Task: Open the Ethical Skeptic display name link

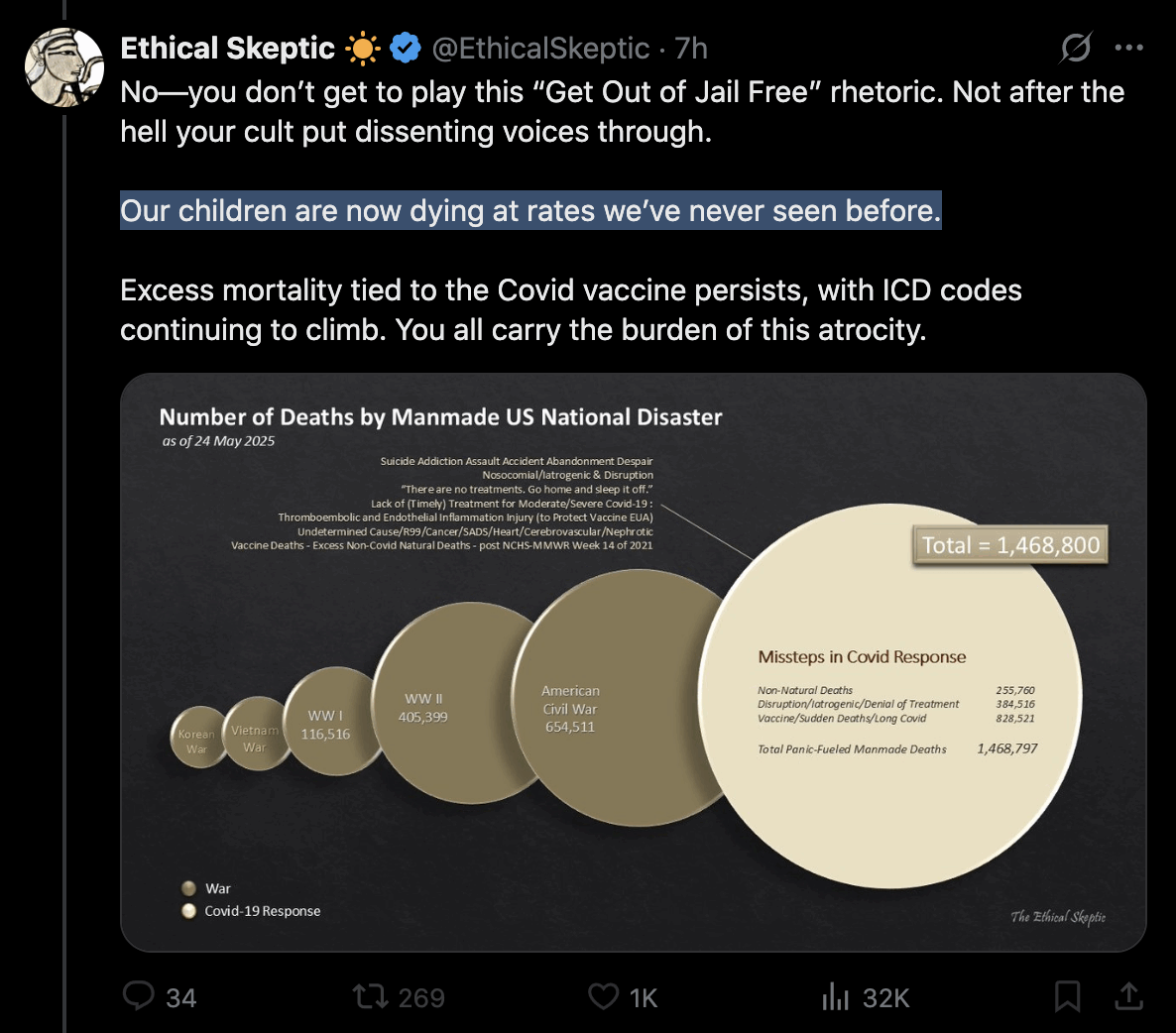Action: (x=227, y=48)
